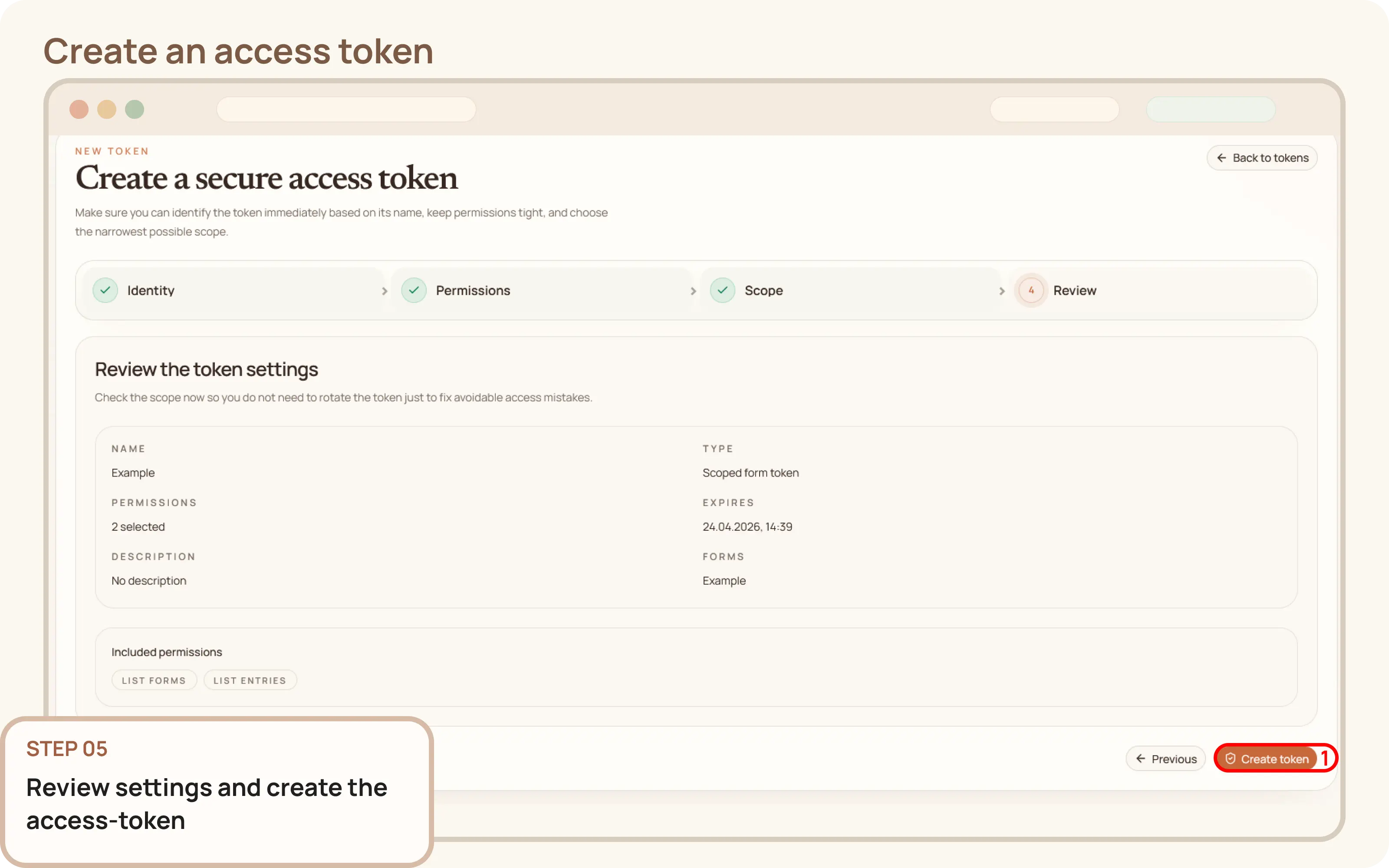
Task: Click the step 4 badge beside Review
Action: (1031, 290)
